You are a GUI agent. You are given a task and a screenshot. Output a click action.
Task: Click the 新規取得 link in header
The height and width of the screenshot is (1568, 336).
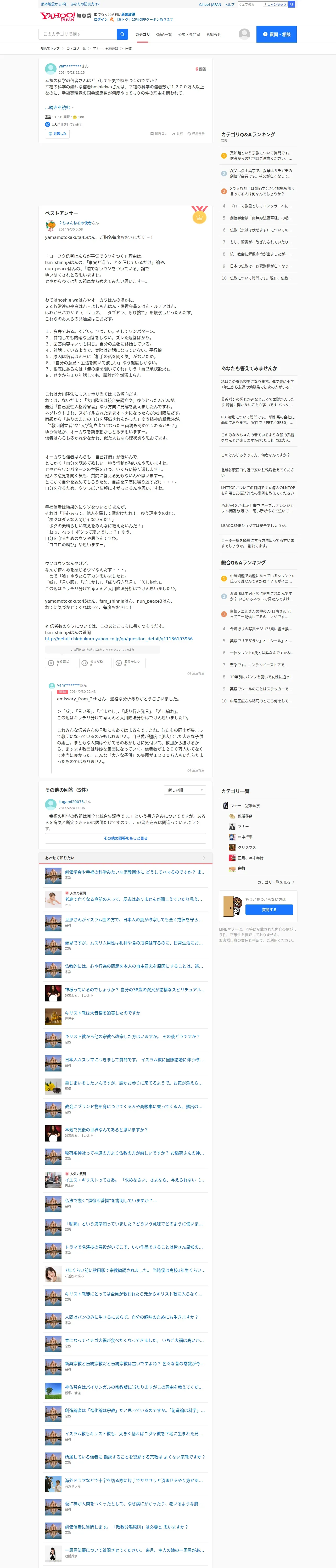(128, 14)
